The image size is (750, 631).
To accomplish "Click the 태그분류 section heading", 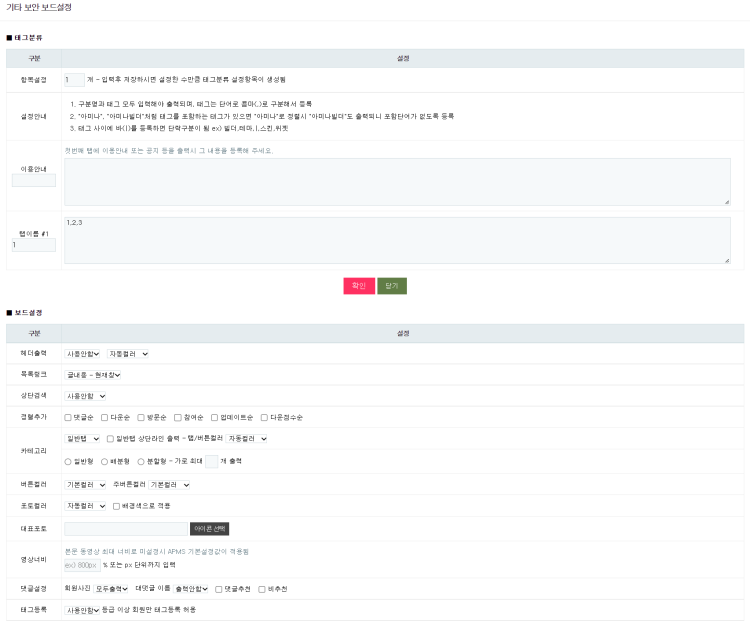I will point(25,38).
